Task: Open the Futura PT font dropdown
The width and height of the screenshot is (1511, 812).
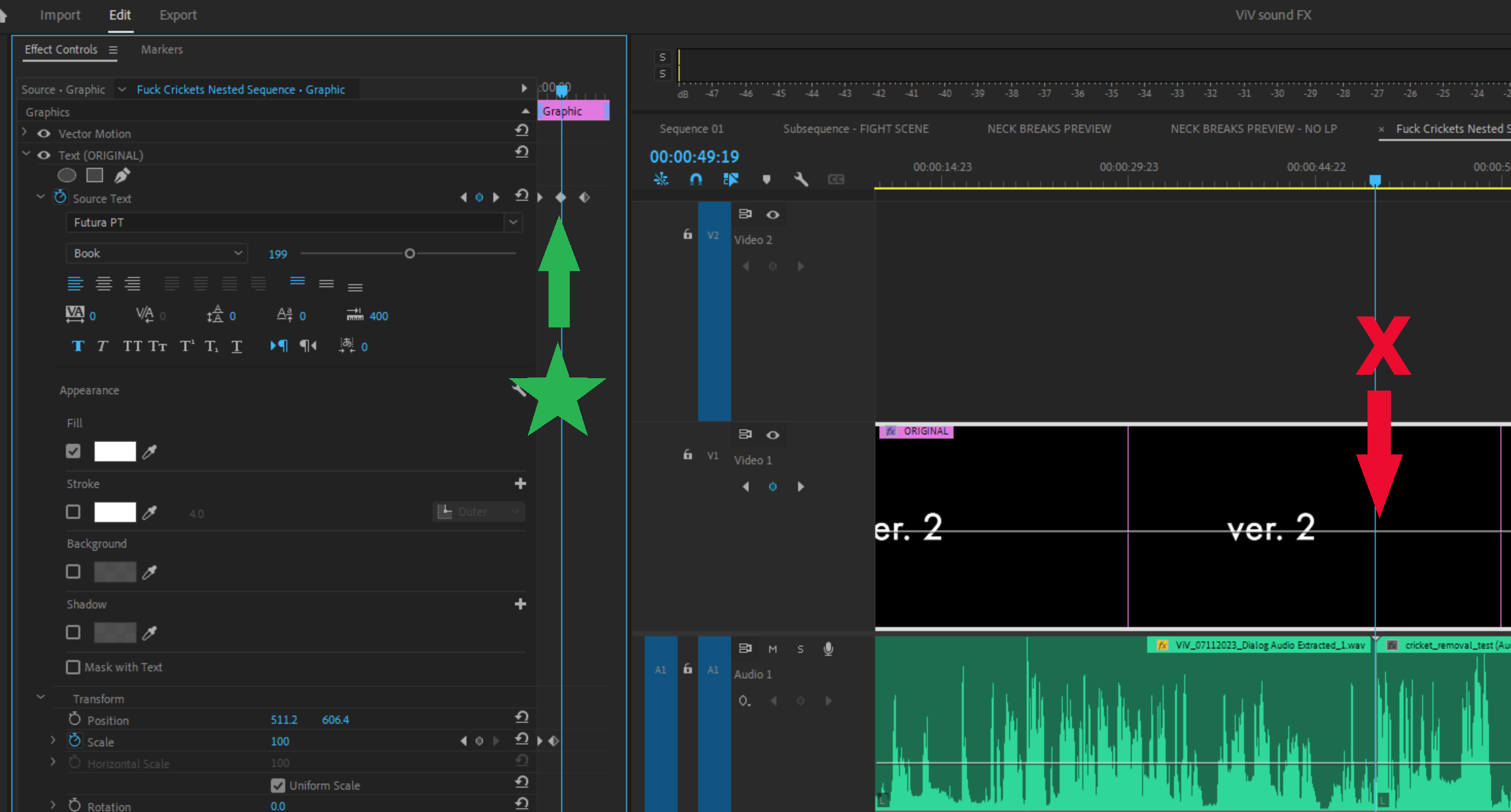Action: tap(513, 222)
